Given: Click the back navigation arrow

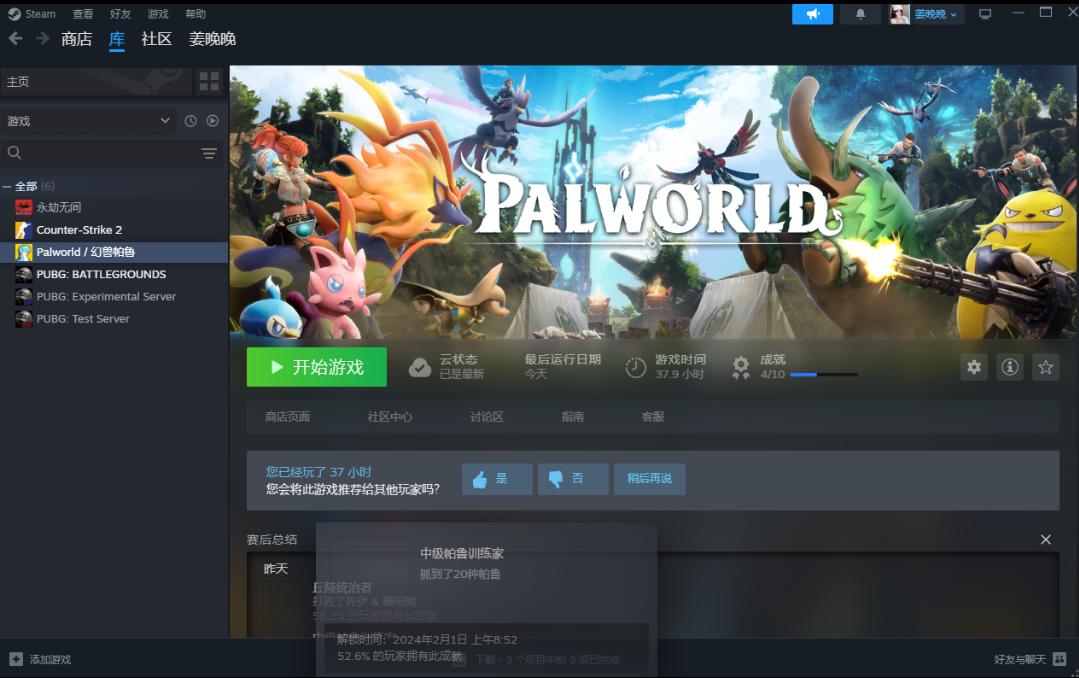Looking at the screenshot, I should coord(15,39).
